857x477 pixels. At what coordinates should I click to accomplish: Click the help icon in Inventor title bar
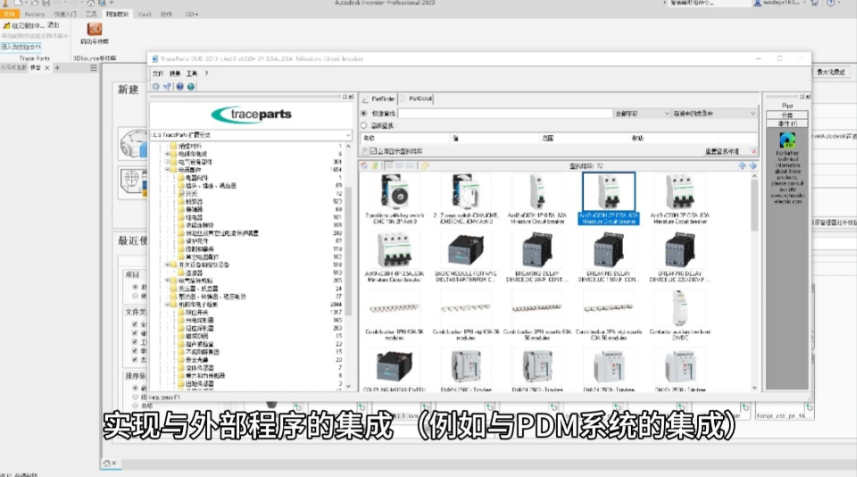(x=831, y=3)
